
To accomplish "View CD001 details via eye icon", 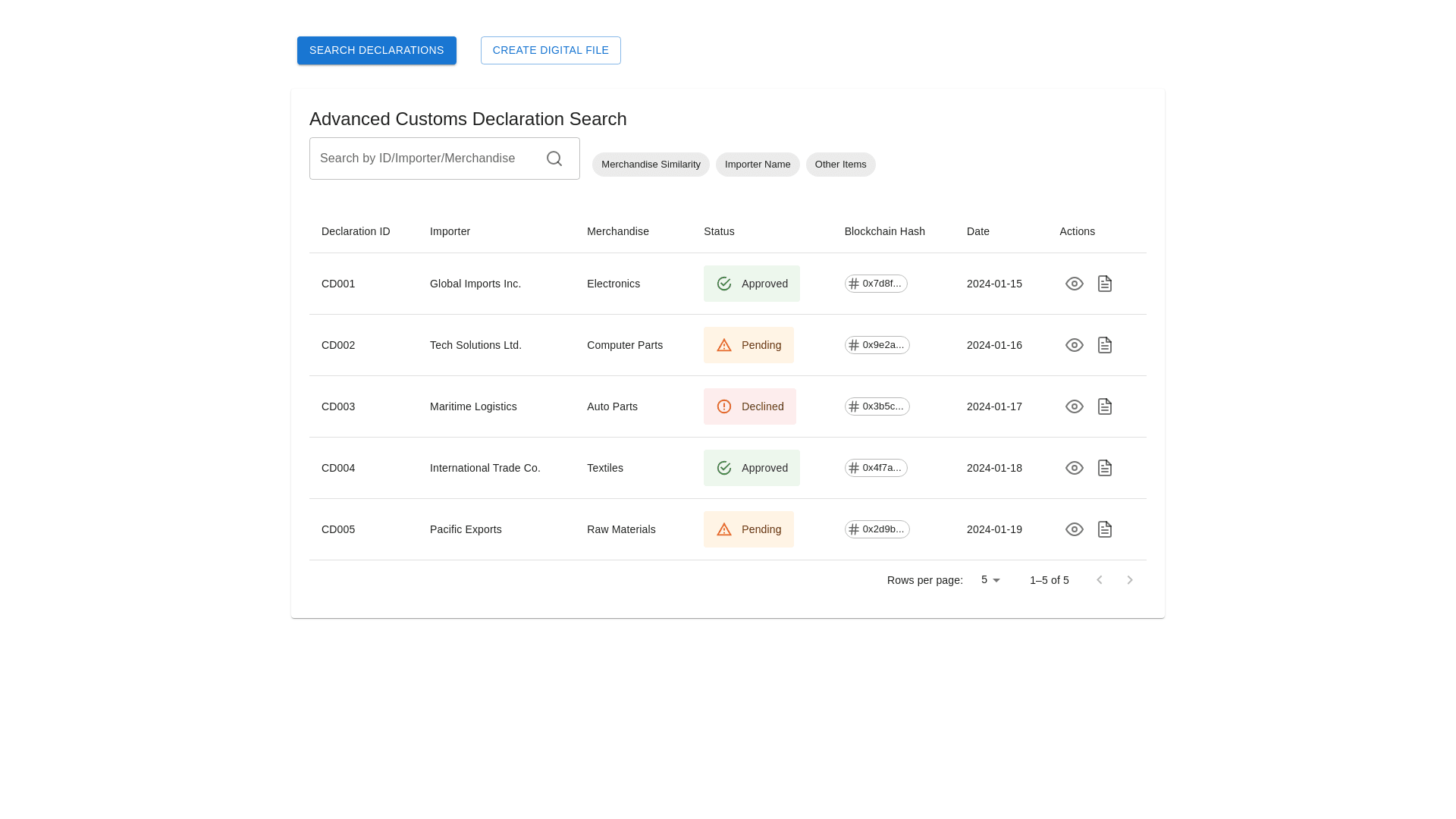I will [x=1074, y=284].
